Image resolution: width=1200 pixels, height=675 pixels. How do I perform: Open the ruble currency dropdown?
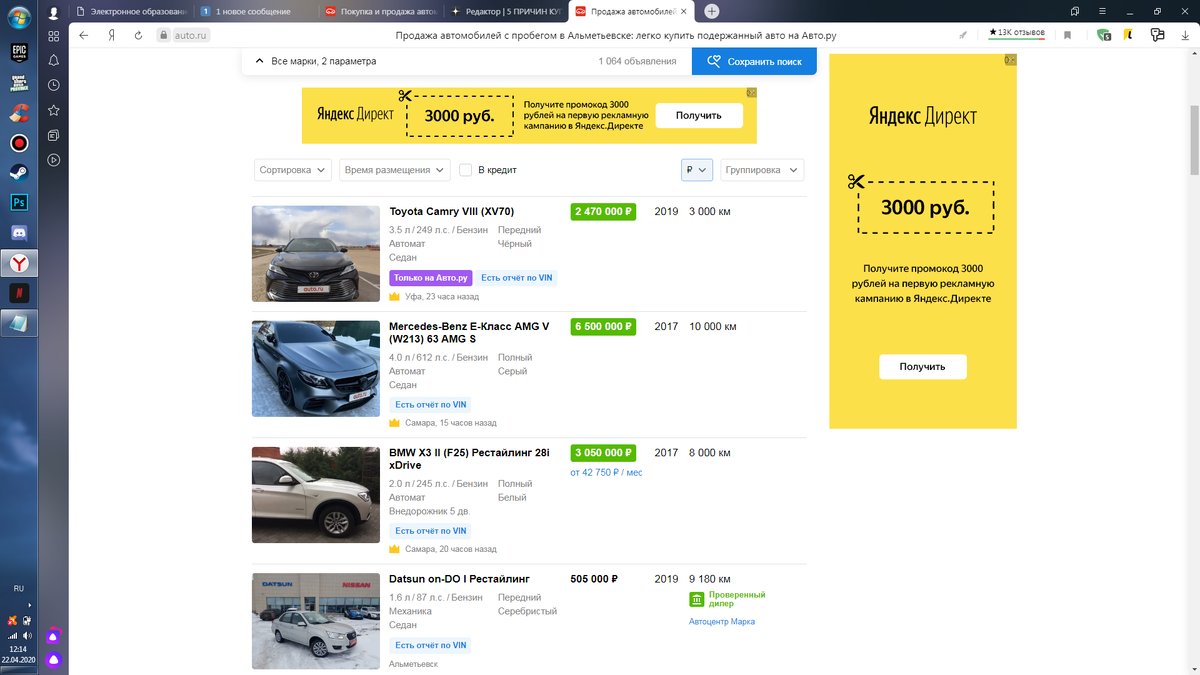pos(697,170)
